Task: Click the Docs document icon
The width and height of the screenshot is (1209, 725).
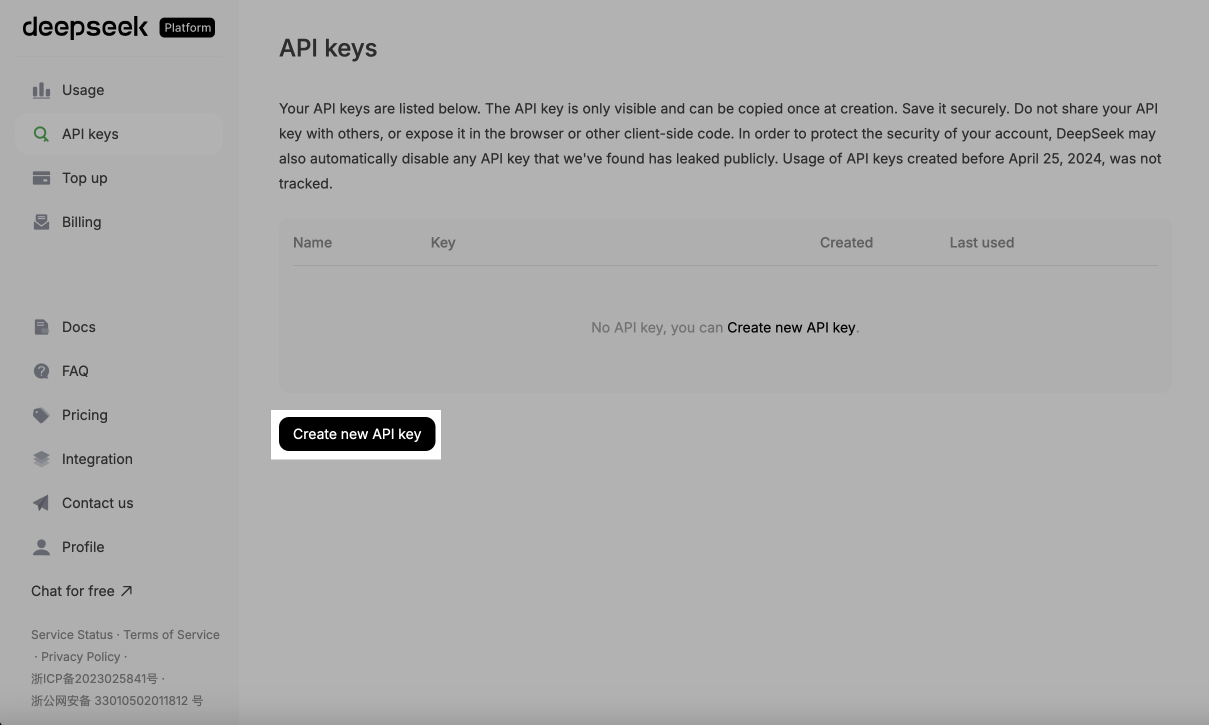Action: pyautogui.click(x=41, y=327)
